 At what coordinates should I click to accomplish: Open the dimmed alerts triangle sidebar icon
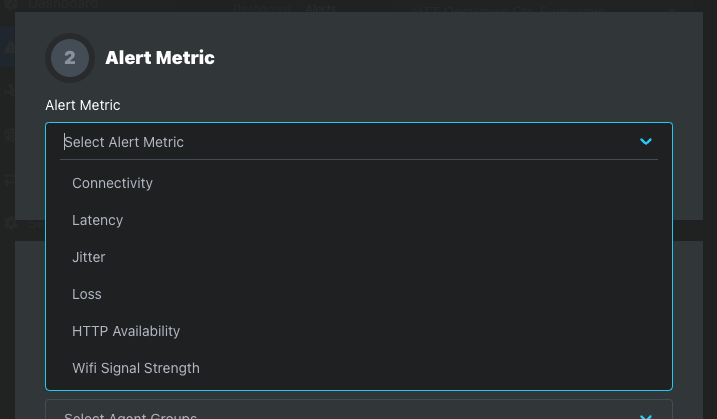click(x=10, y=47)
